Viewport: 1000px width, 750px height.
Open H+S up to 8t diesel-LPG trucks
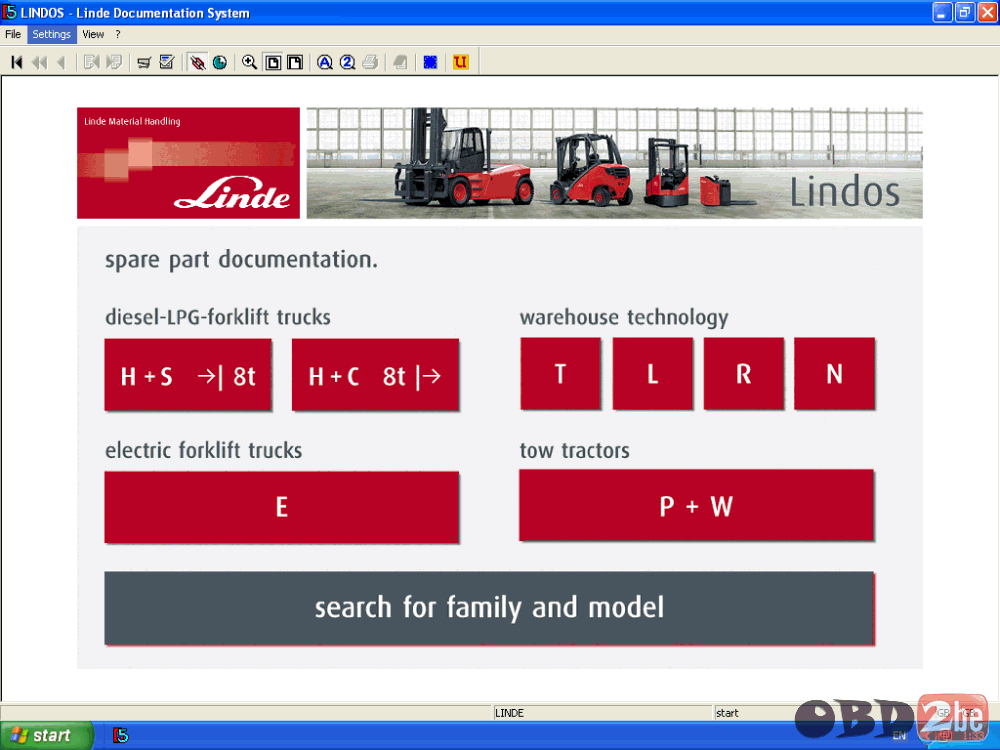(x=188, y=375)
